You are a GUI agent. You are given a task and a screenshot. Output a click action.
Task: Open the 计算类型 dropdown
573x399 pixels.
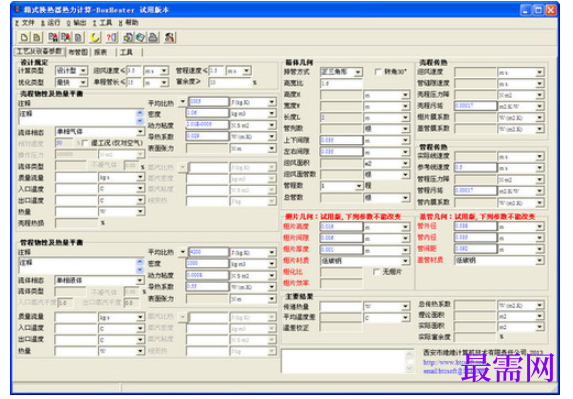[83, 71]
